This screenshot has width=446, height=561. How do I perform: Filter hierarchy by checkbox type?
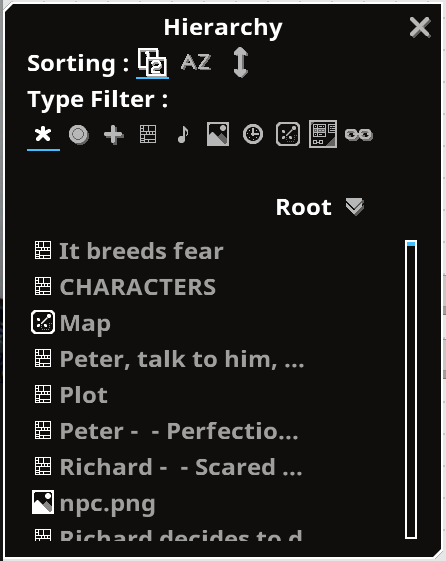(78, 135)
